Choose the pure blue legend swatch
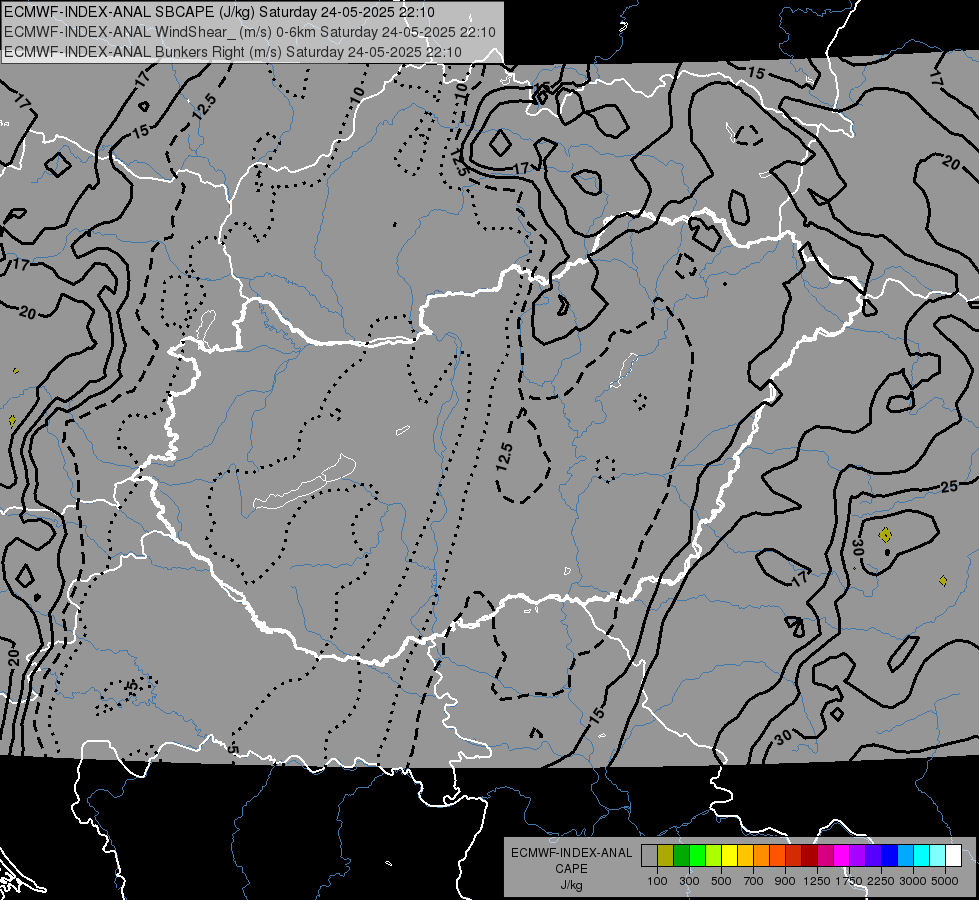Screen dimensions: 979x900 890,855
